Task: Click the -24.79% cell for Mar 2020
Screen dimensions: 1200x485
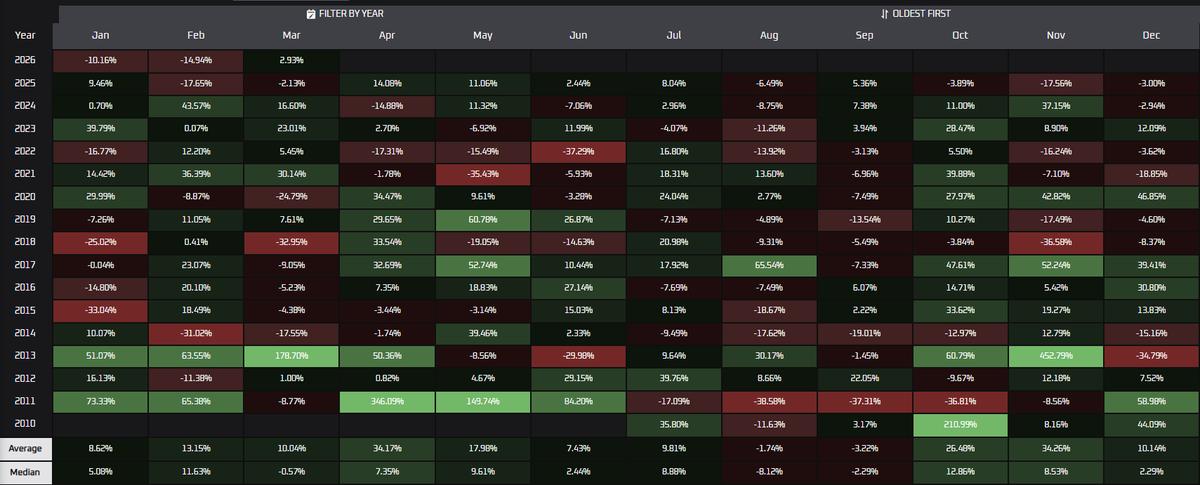Action: 290,196
